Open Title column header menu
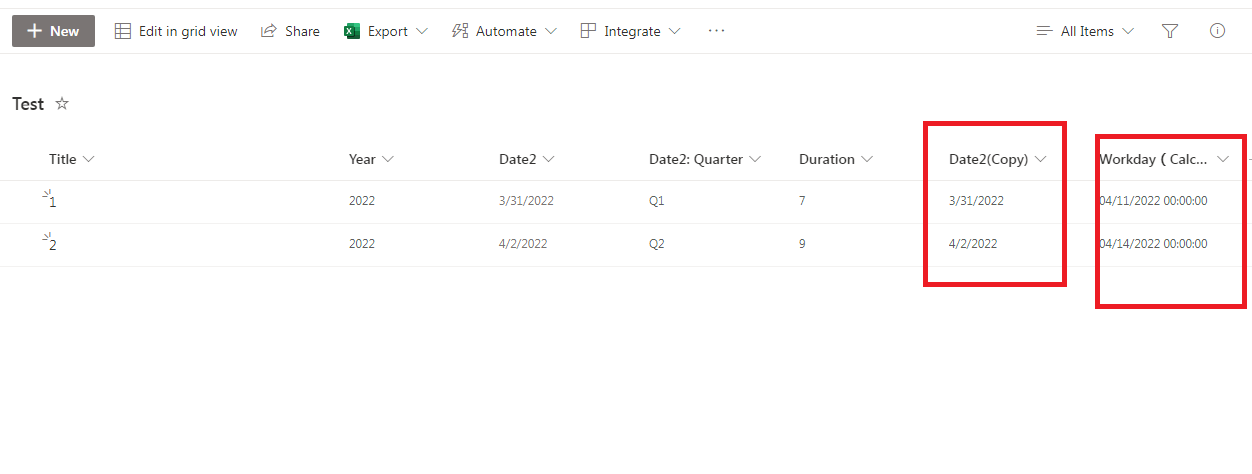1252x474 pixels. [x=71, y=159]
